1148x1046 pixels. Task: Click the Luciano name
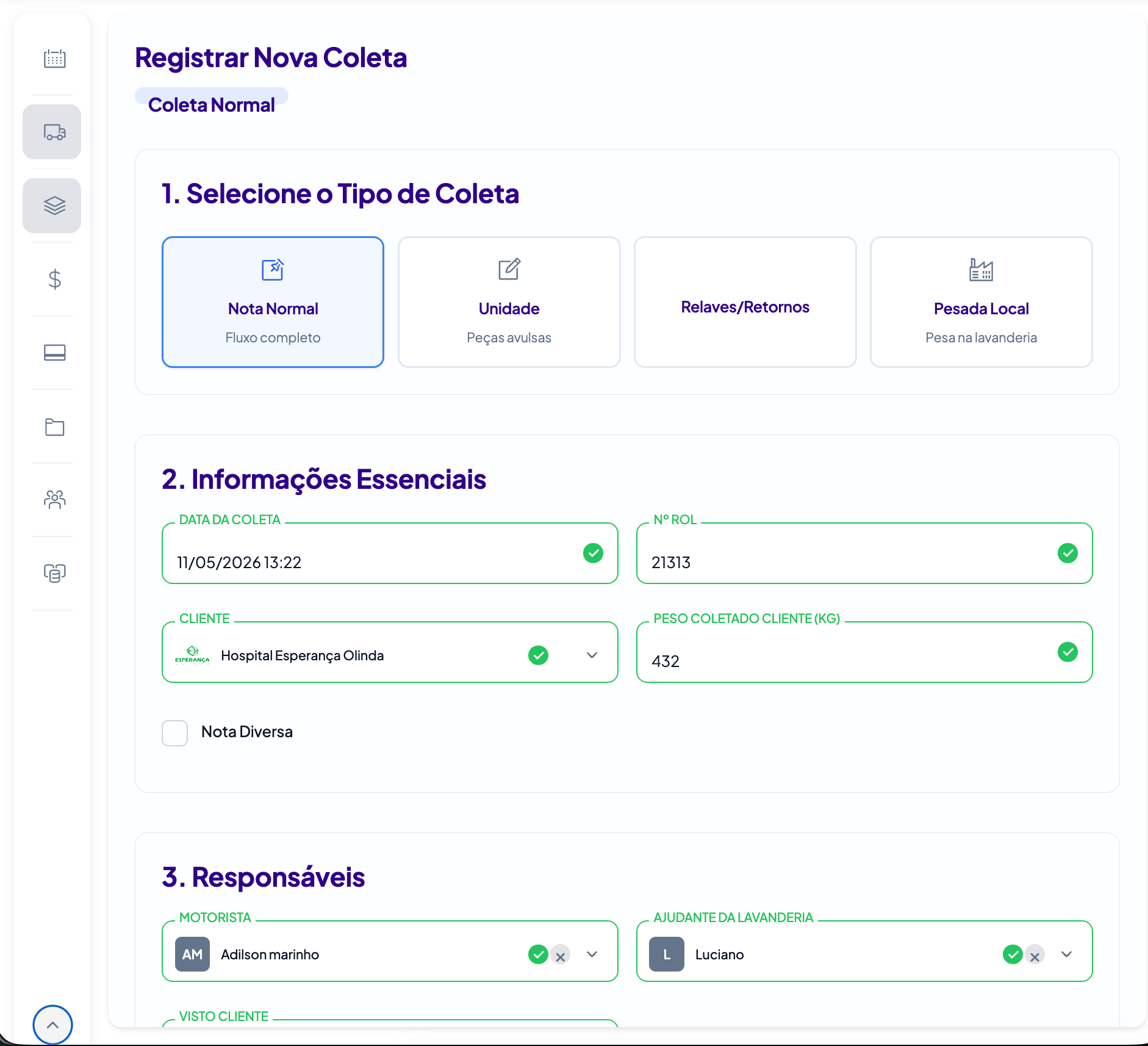(719, 954)
